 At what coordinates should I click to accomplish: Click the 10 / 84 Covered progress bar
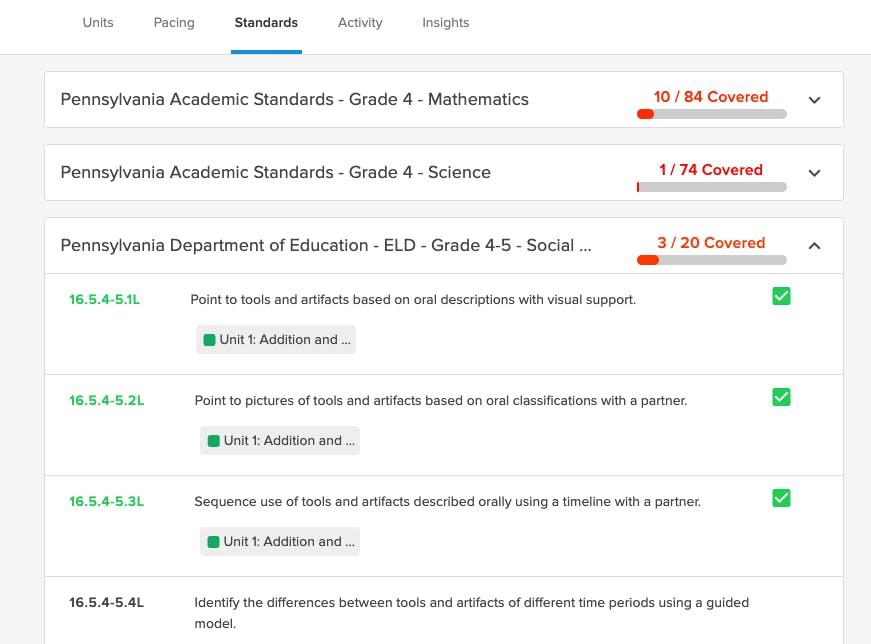(712, 114)
